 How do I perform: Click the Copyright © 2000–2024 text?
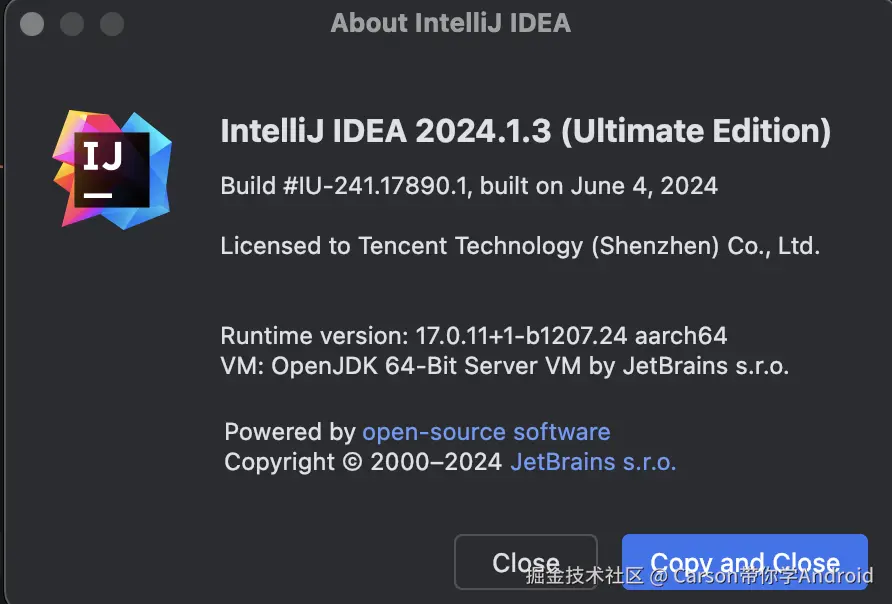pyautogui.click(x=363, y=462)
